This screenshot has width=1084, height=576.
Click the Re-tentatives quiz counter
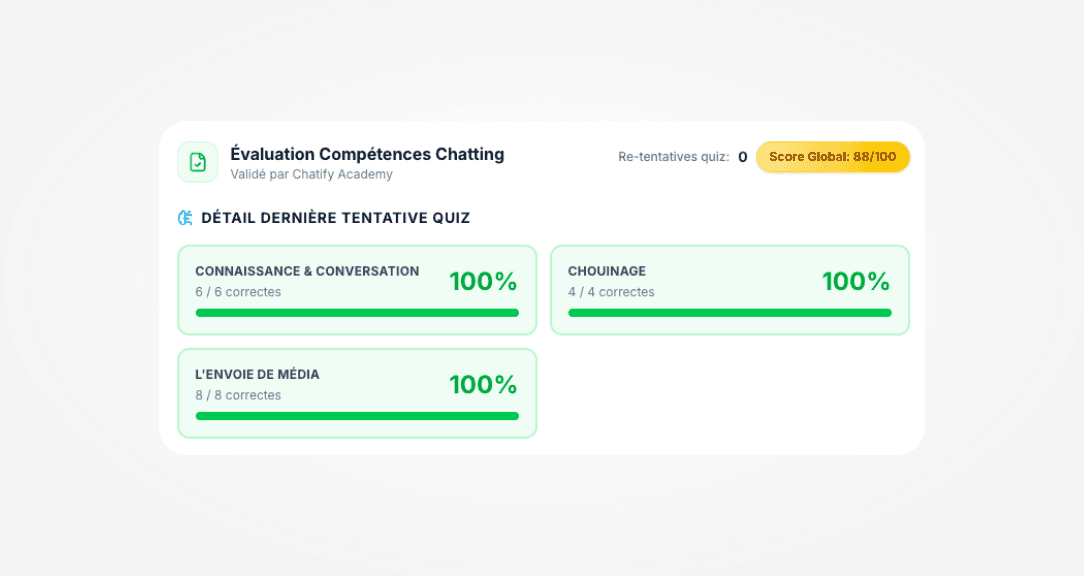(683, 157)
